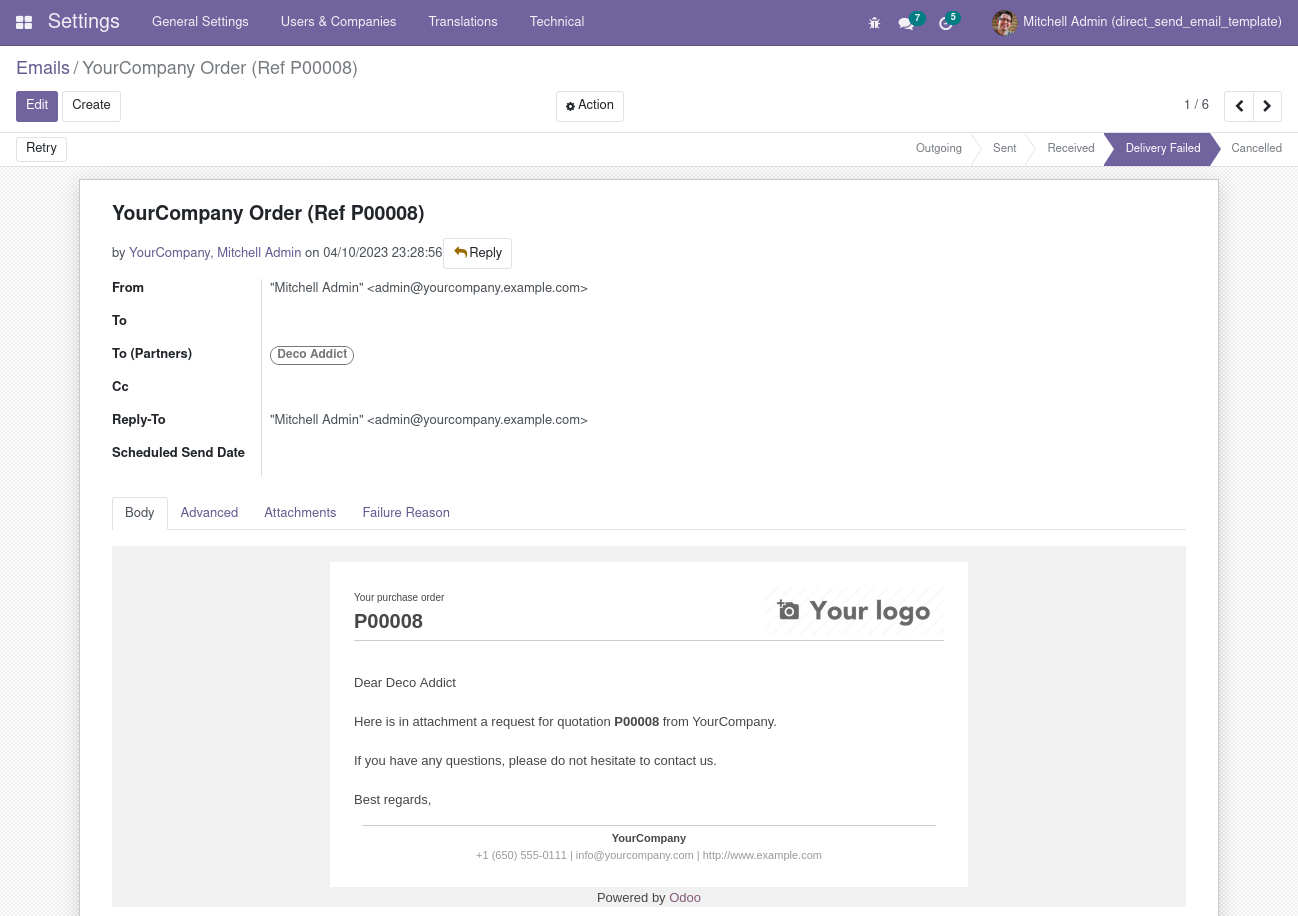Go to the previous email record
Screen dimensions: 1298x916
click(x=1239, y=106)
